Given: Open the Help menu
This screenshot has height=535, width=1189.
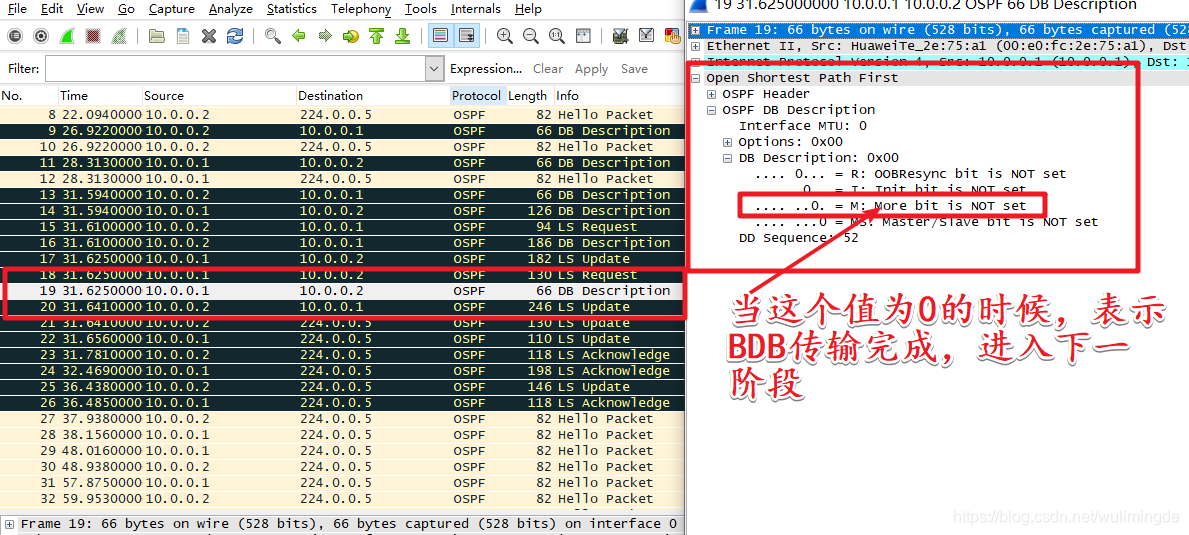Looking at the screenshot, I should coord(528,9).
